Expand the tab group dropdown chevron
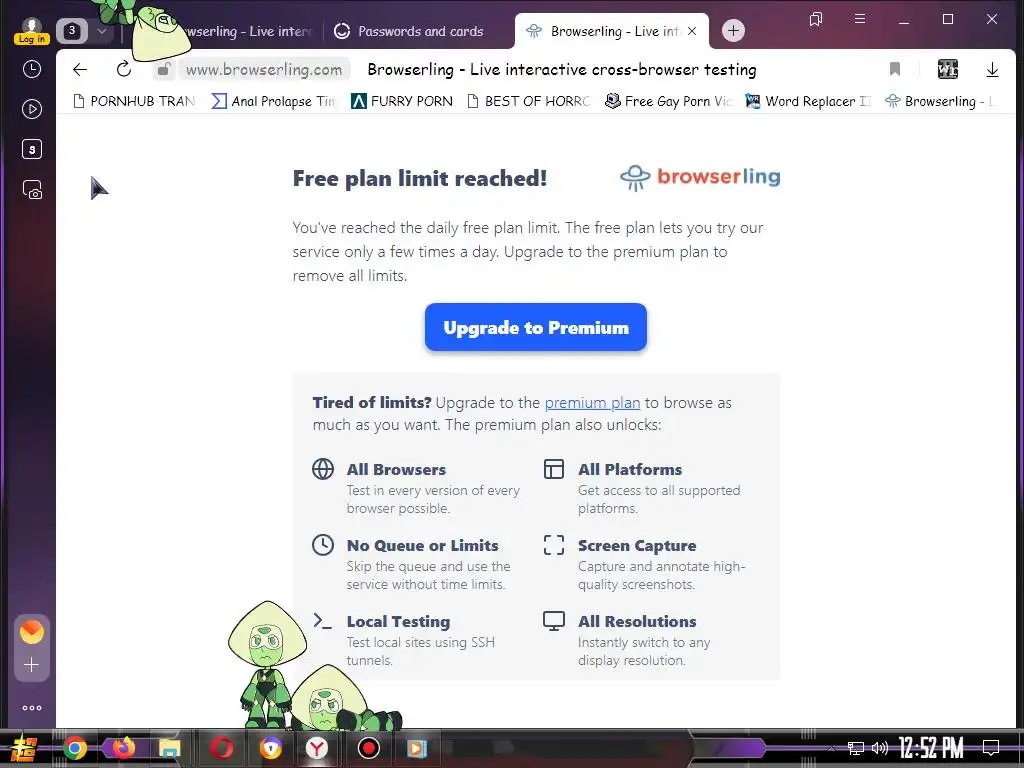 102,31
